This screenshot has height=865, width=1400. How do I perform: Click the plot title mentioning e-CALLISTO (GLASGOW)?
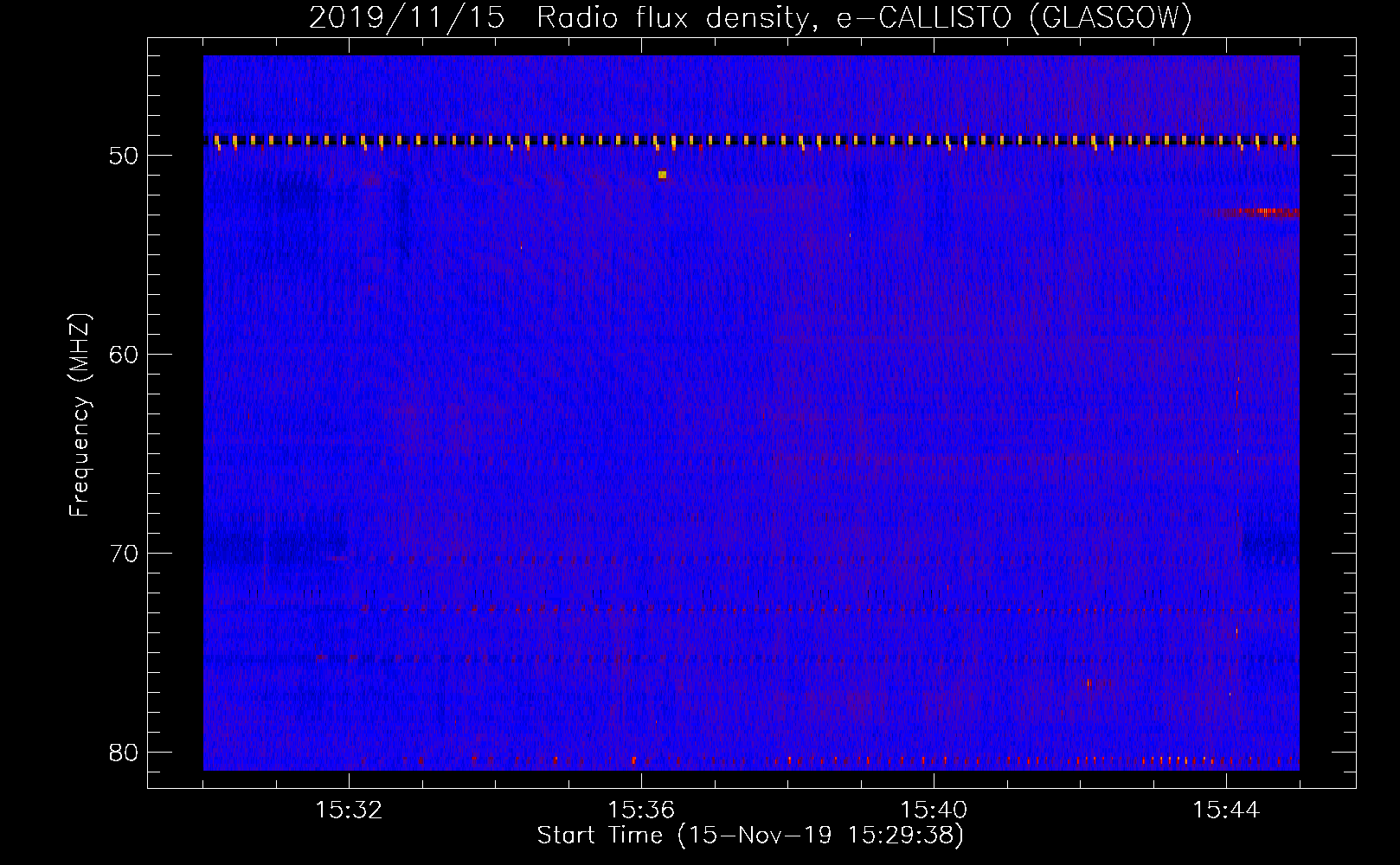[x=750, y=17]
